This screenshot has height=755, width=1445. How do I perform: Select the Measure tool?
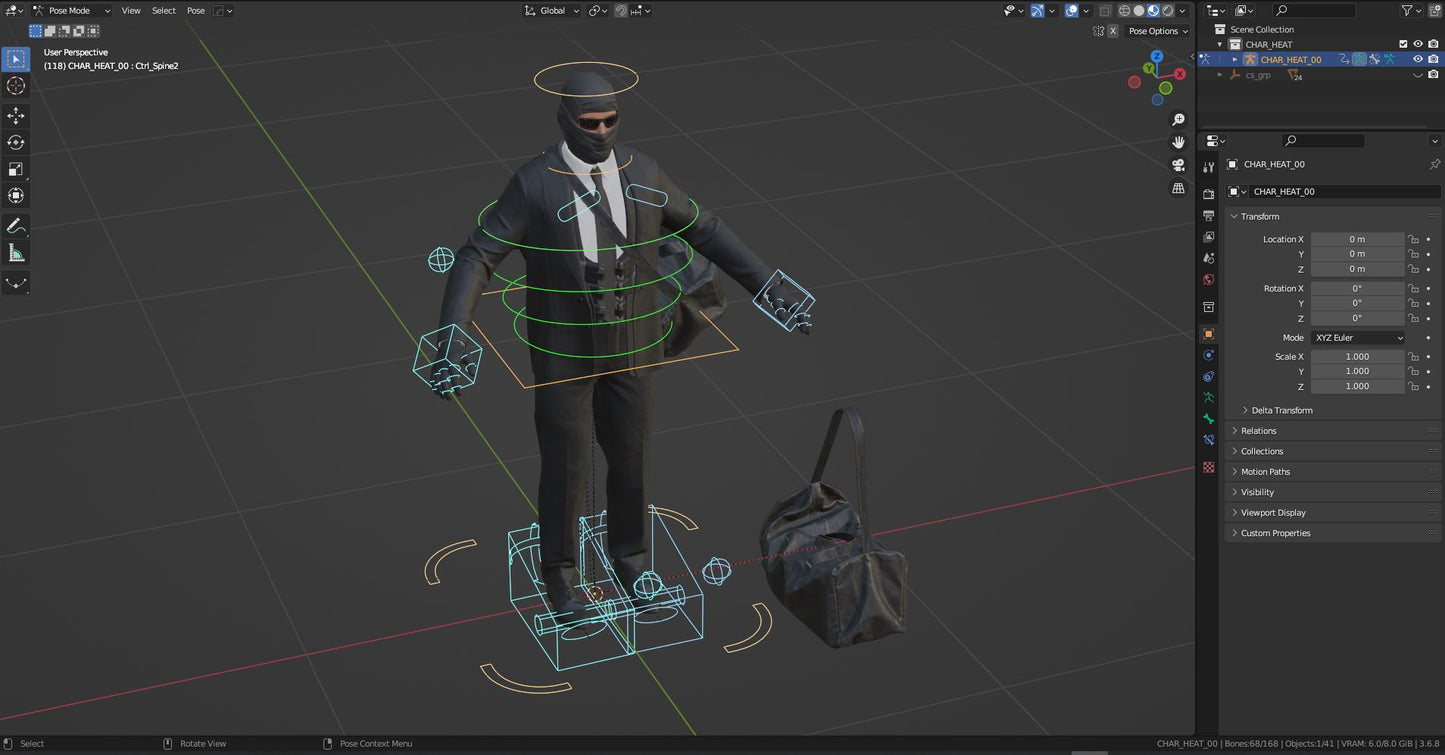pos(16,252)
